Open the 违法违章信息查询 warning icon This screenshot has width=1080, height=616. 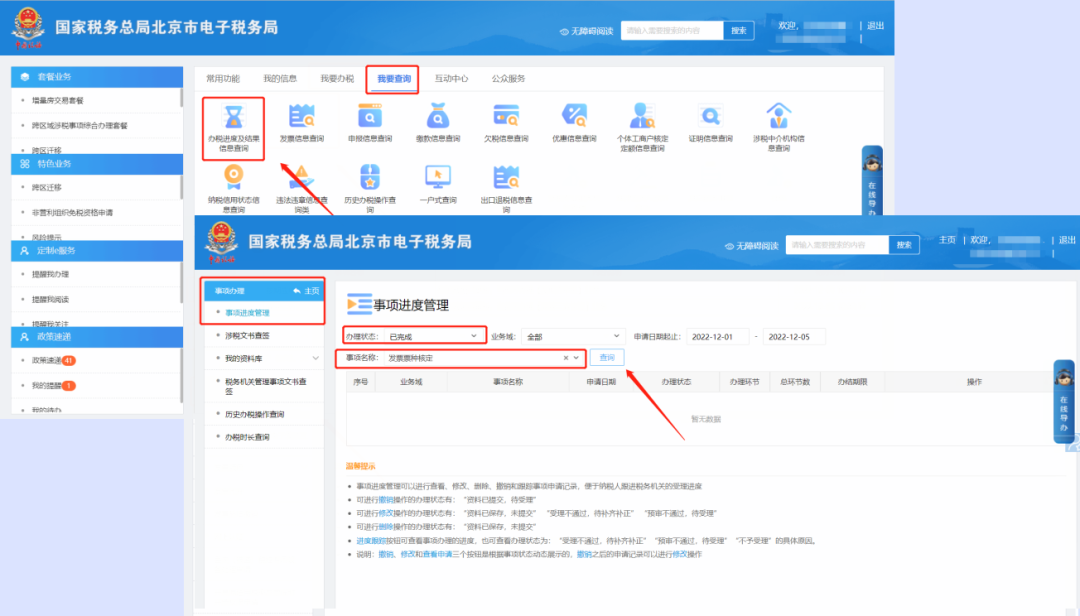pos(302,177)
